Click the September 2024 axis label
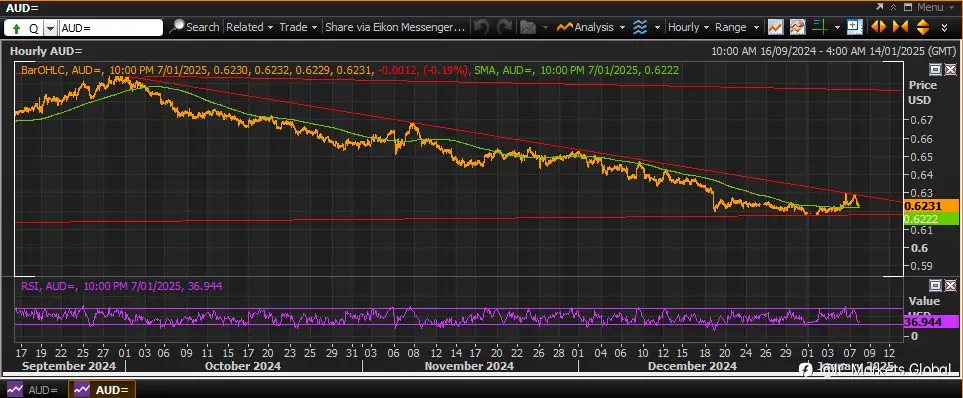Image resolution: width=963 pixels, height=398 pixels. coord(68,366)
